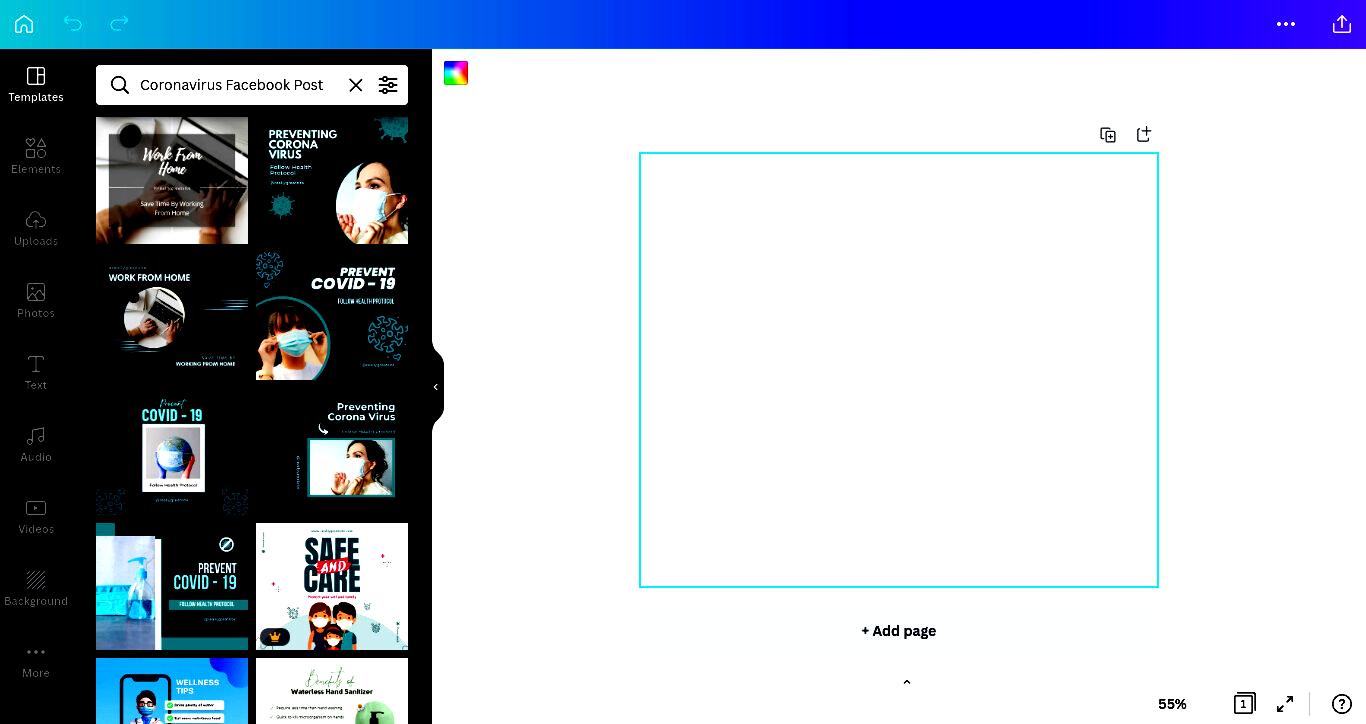Open the Videos tab

[36, 517]
